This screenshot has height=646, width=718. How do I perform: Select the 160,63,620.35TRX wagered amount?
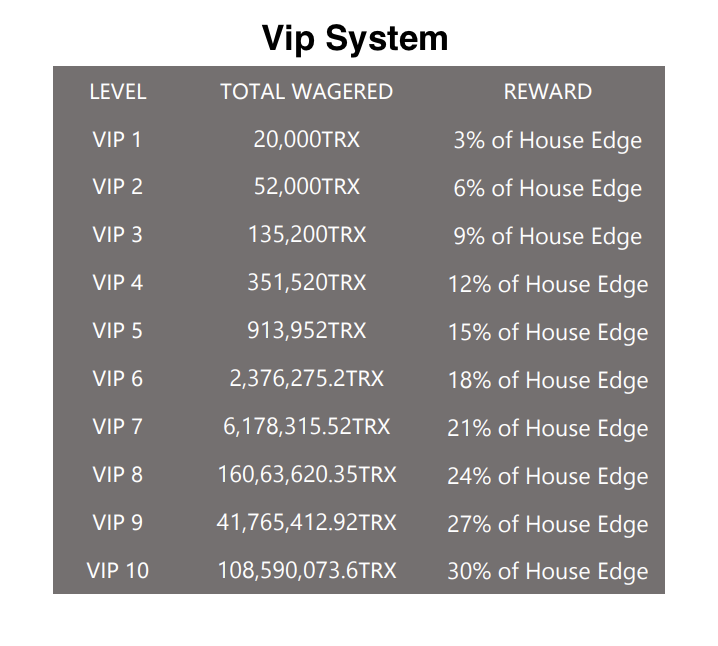tap(307, 475)
